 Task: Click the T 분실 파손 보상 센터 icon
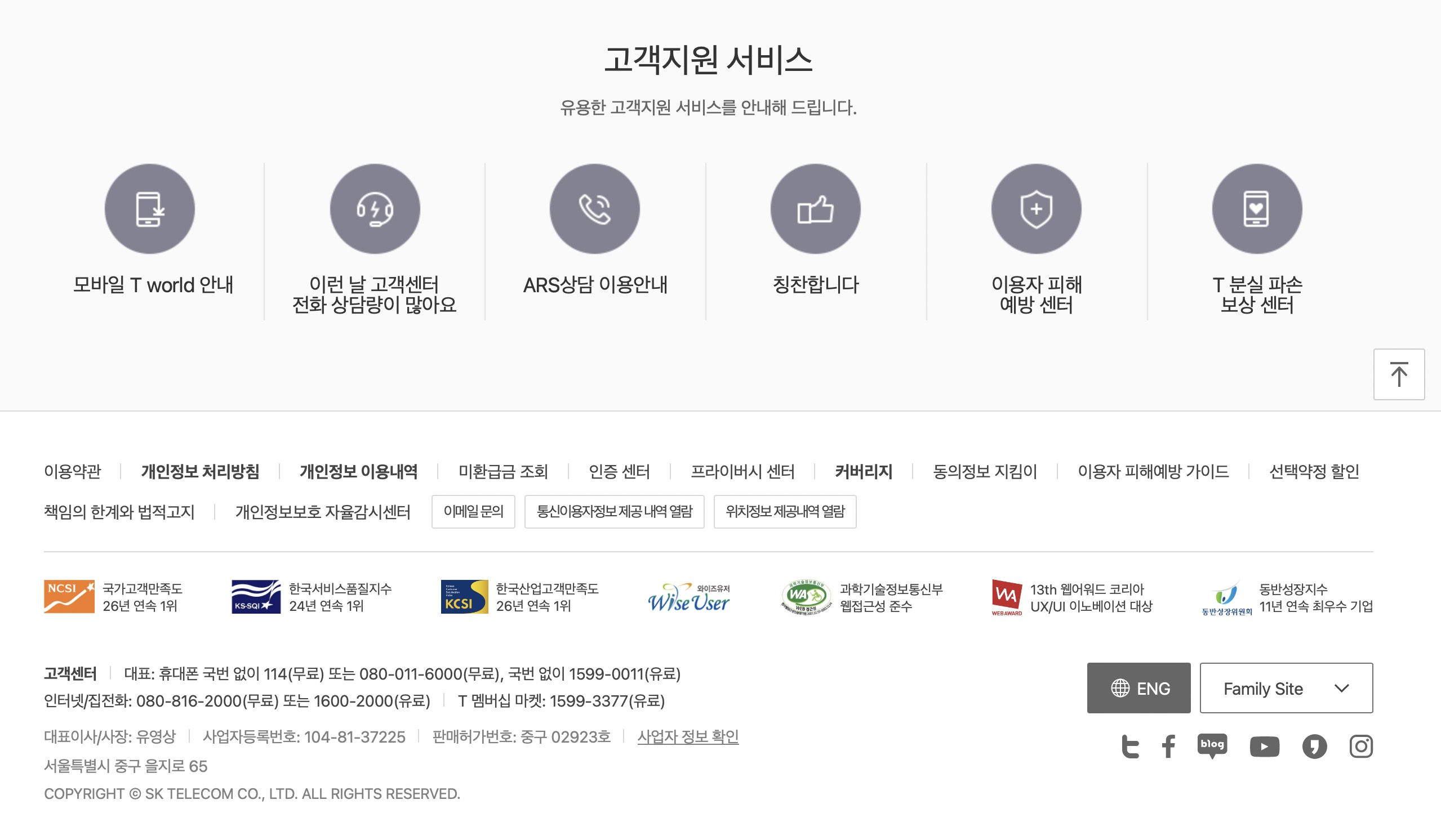[1257, 209]
